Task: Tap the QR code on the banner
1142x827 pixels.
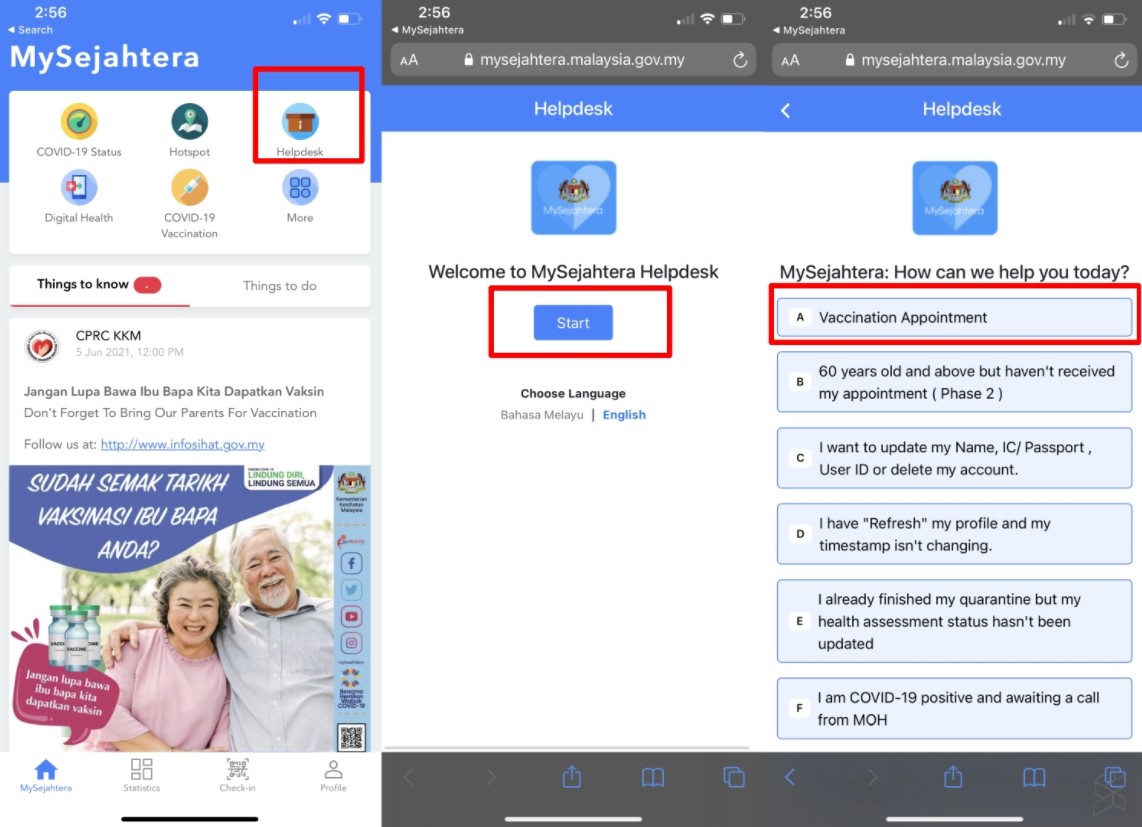Action: click(x=351, y=737)
